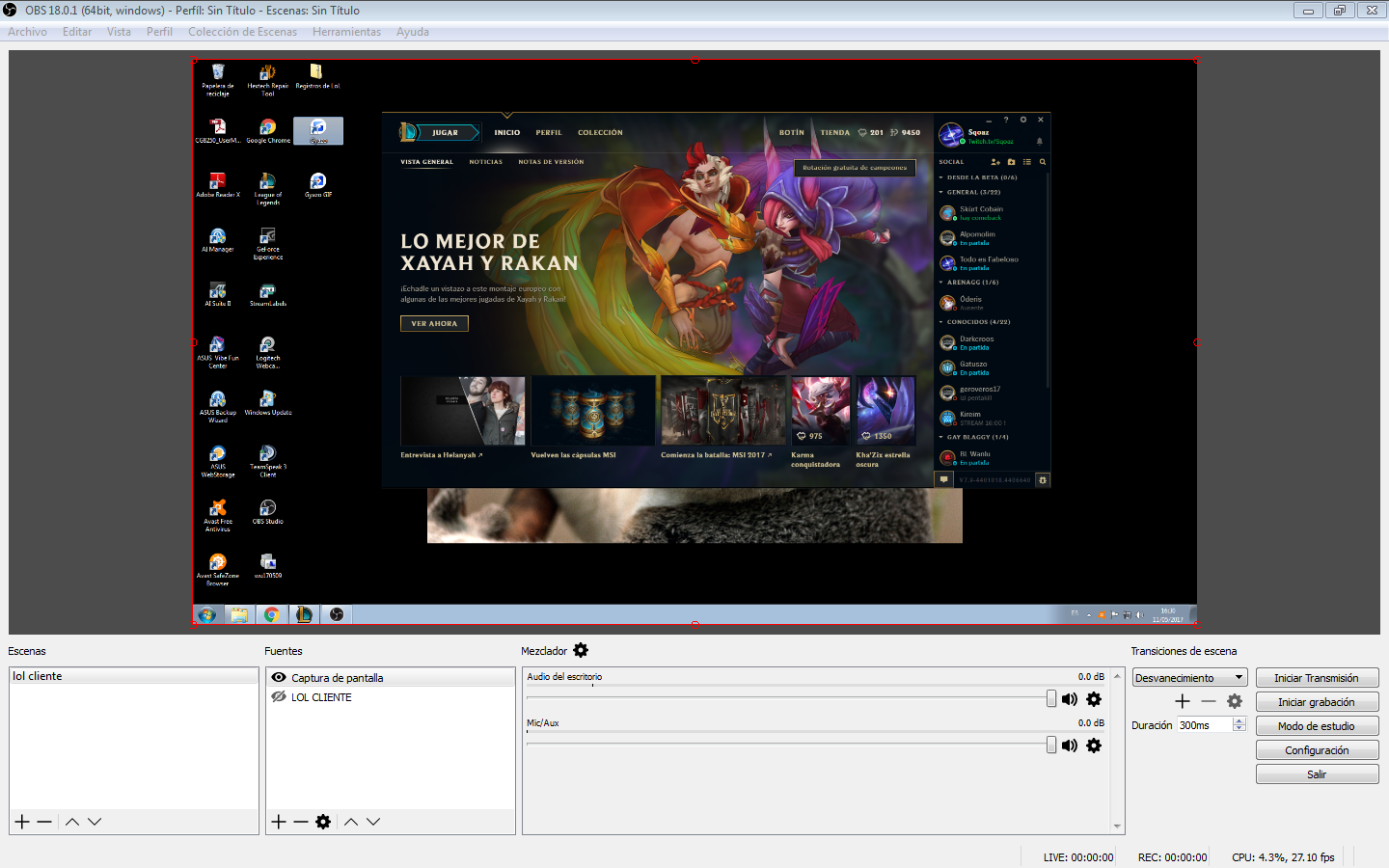The height and width of the screenshot is (868, 1389).
Task: Click Gyazo GIF shortcut in preview
Action: pyautogui.click(x=318, y=184)
